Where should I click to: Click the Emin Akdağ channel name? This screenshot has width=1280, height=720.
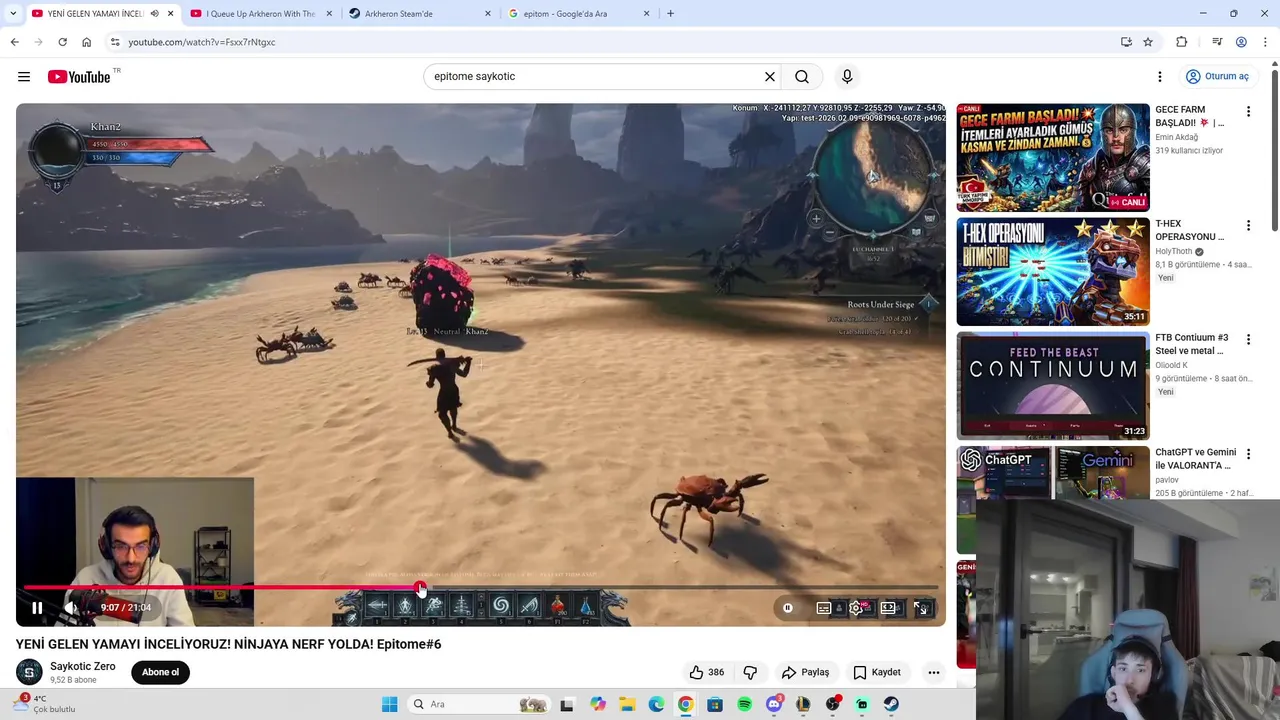coord(1177,137)
